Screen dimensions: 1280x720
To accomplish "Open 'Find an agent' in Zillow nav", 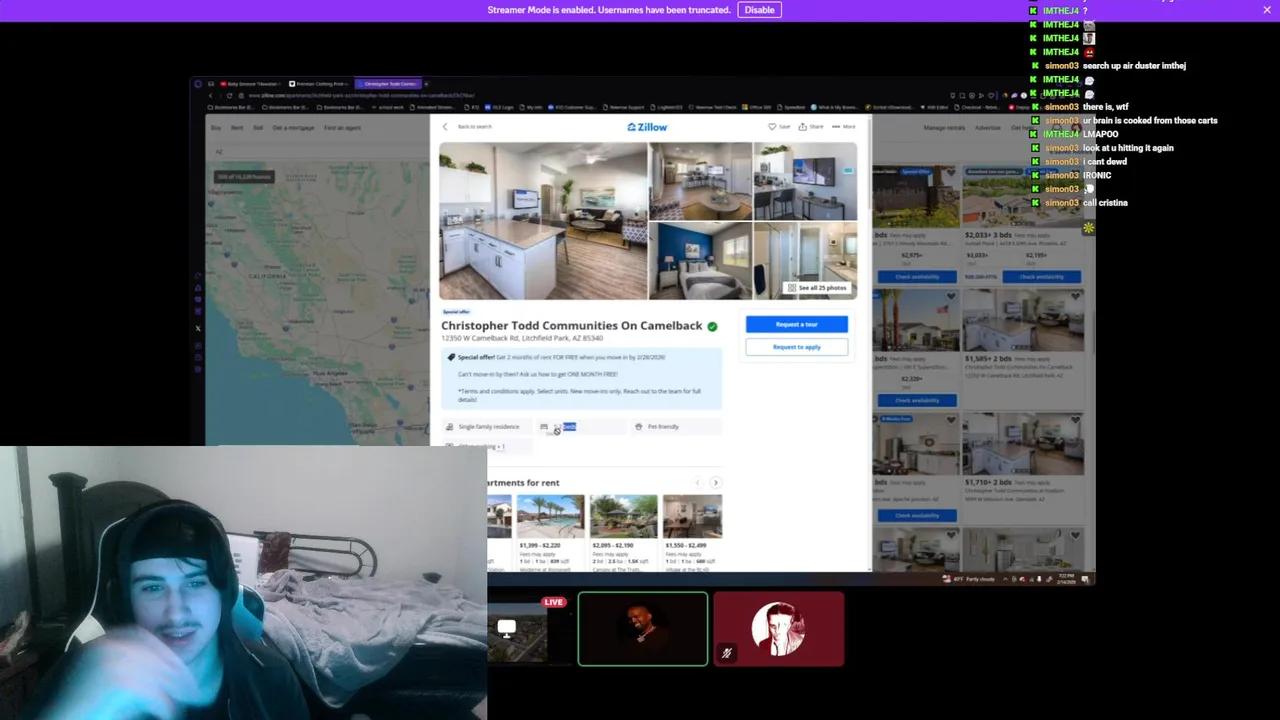I will (x=342, y=128).
